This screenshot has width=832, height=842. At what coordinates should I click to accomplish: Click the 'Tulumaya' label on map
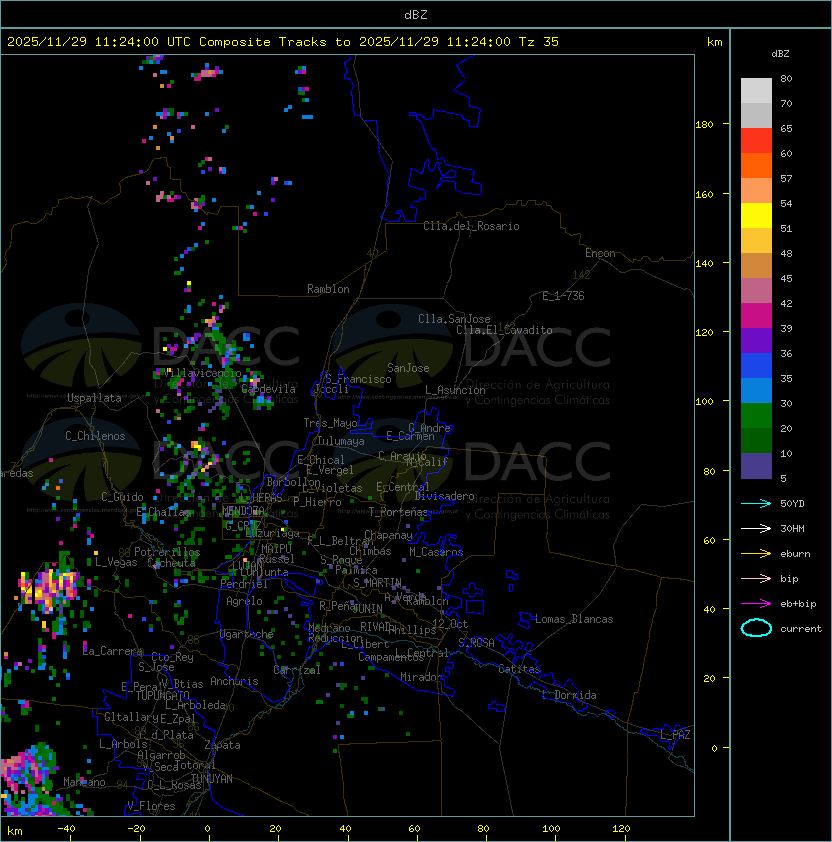[x=341, y=441]
